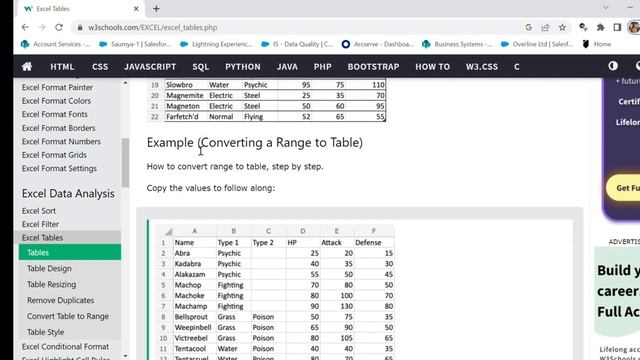Image resolution: width=640 pixels, height=360 pixels.
Task: Open the HTML tutorial menu item
Action: [62, 67]
